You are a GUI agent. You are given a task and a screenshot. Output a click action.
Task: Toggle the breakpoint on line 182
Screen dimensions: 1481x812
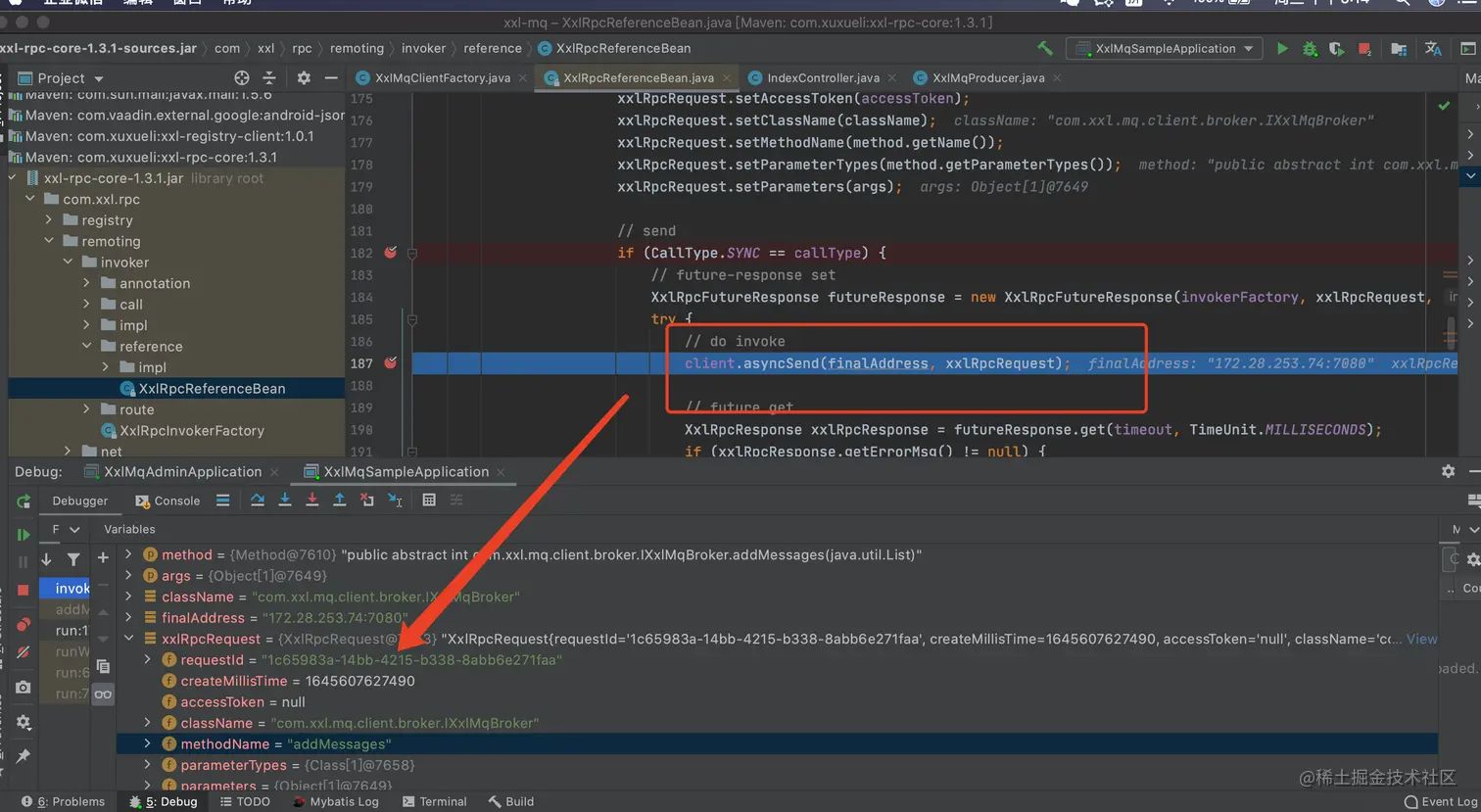pos(391,252)
